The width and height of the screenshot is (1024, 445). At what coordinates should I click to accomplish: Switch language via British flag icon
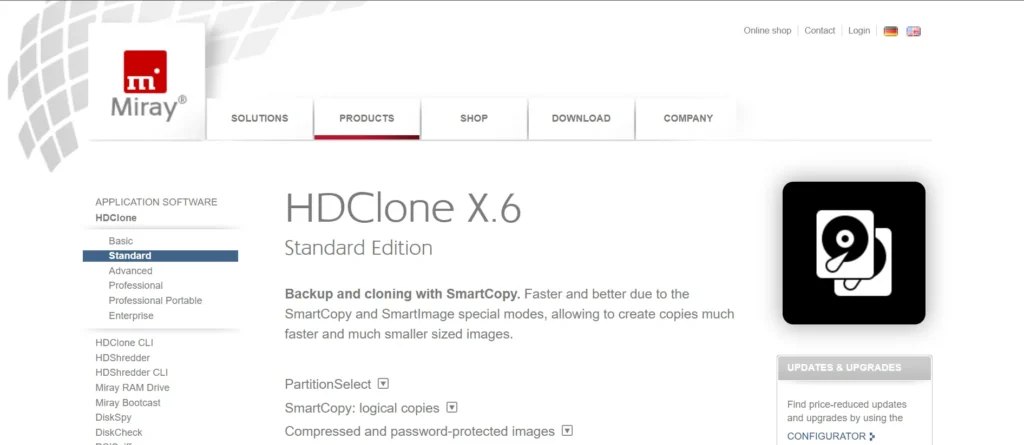coord(914,31)
